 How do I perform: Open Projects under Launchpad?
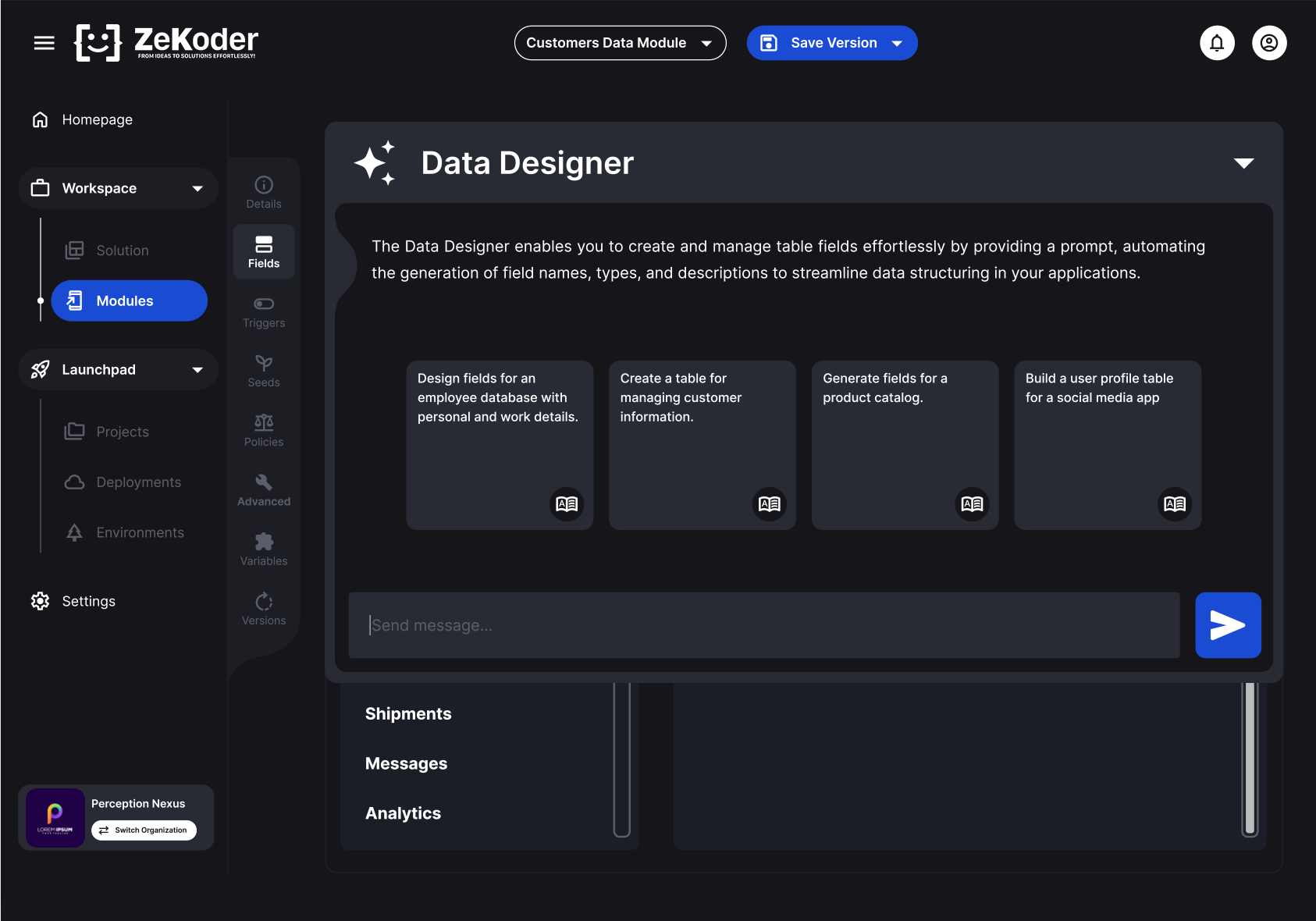coord(107,432)
